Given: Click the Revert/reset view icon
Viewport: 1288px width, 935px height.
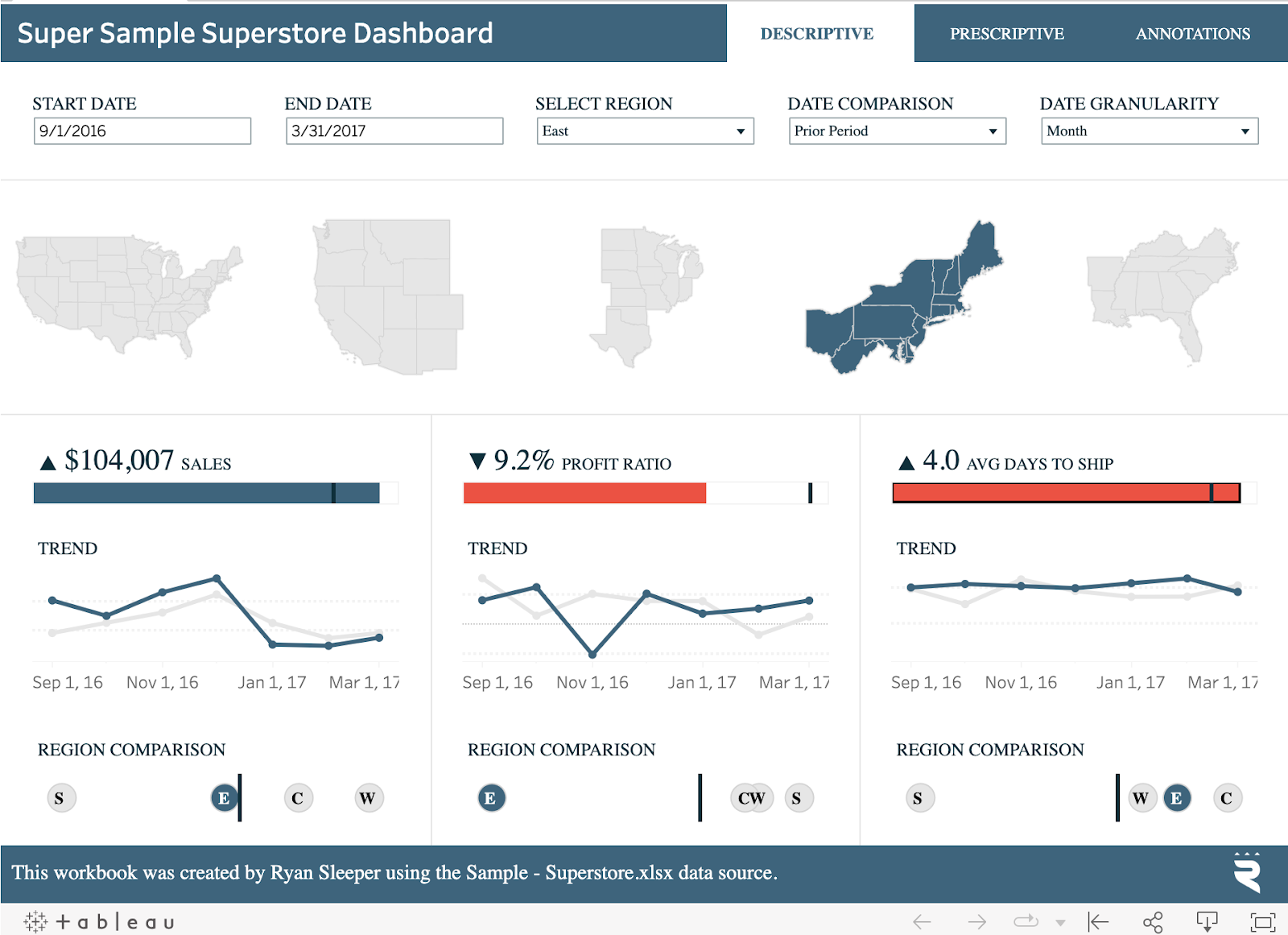Looking at the screenshot, I should tap(1098, 921).
